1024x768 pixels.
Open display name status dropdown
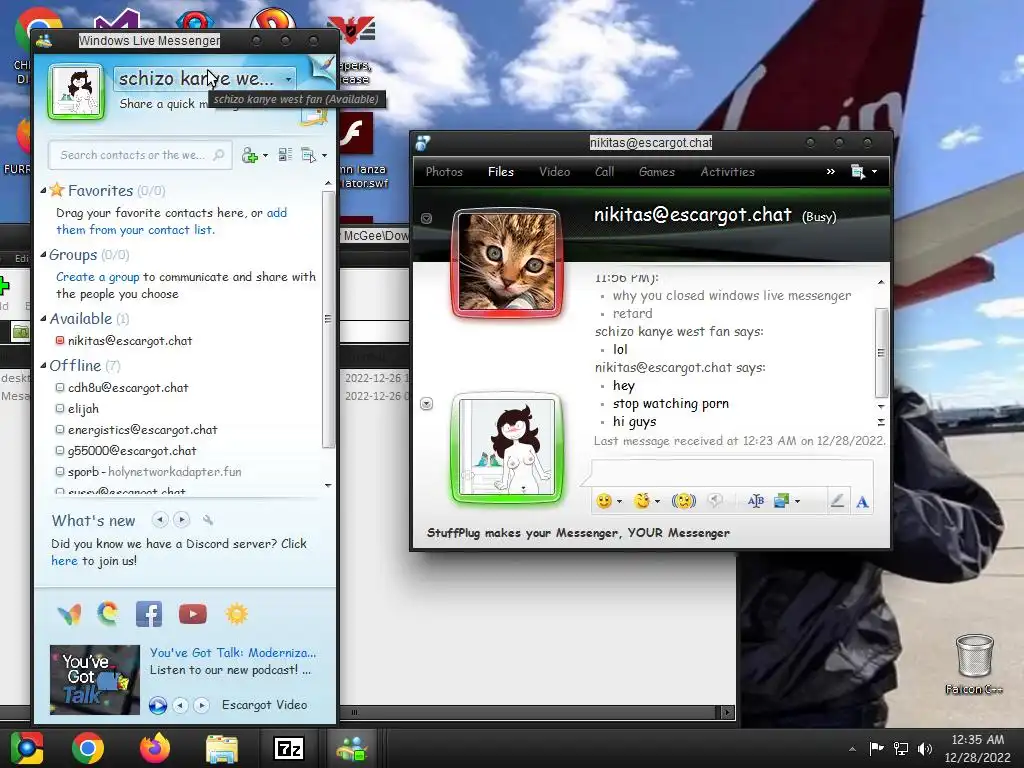[288, 79]
